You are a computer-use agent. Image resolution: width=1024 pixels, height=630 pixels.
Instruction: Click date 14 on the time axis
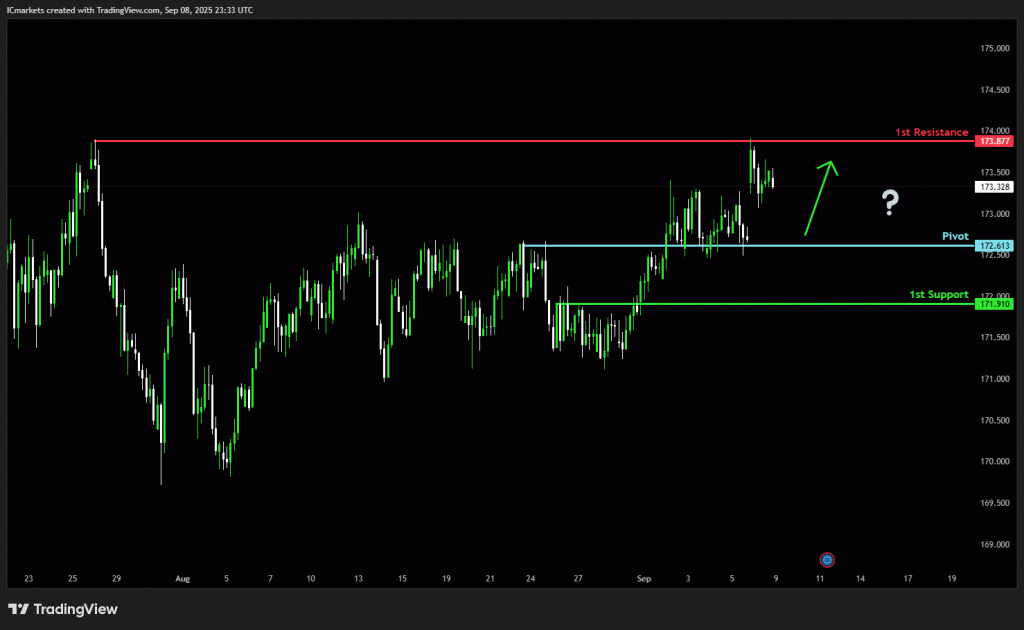click(860, 578)
